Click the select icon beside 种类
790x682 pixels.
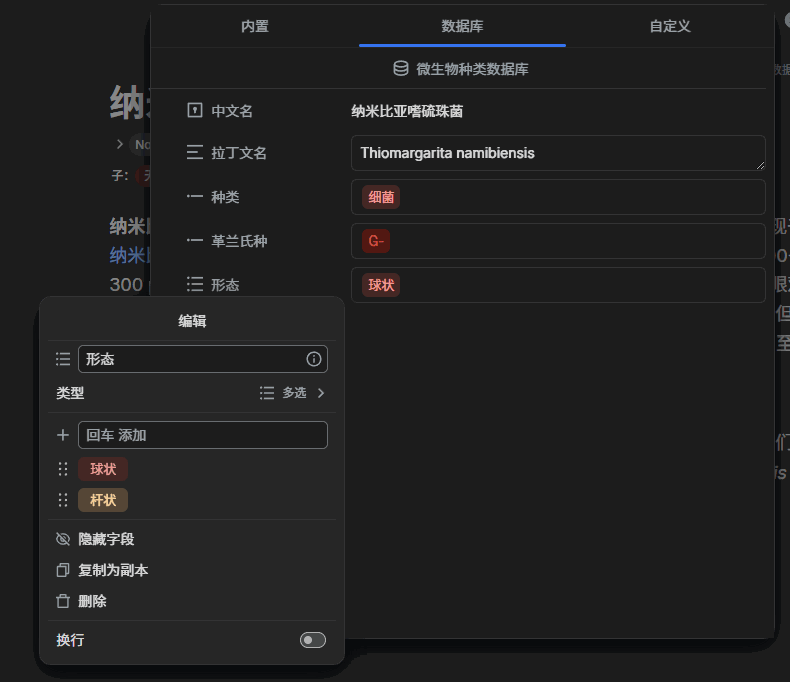195,197
